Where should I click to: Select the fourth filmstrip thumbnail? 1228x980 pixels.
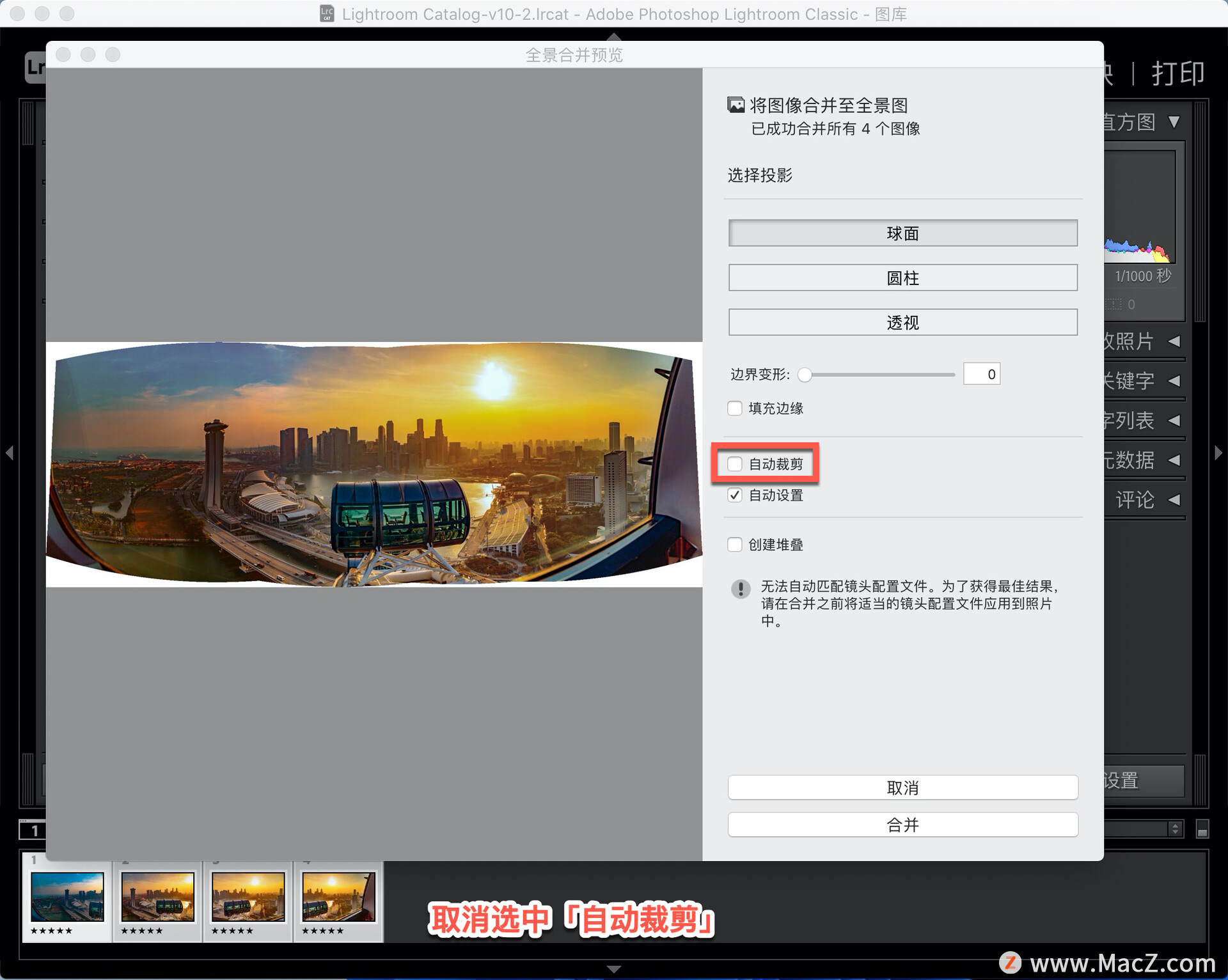[338, 896]
